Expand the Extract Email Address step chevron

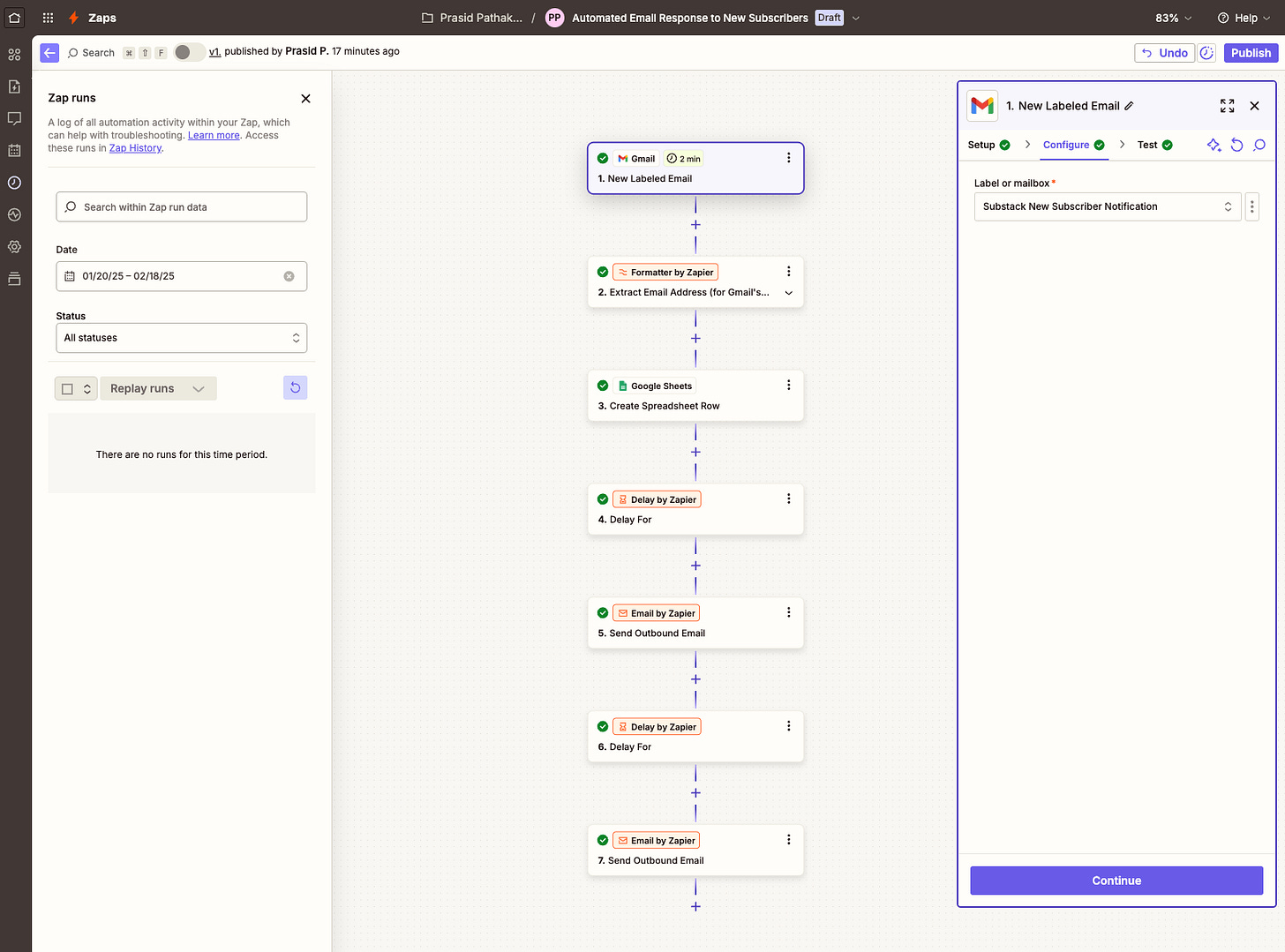(788, 293)
